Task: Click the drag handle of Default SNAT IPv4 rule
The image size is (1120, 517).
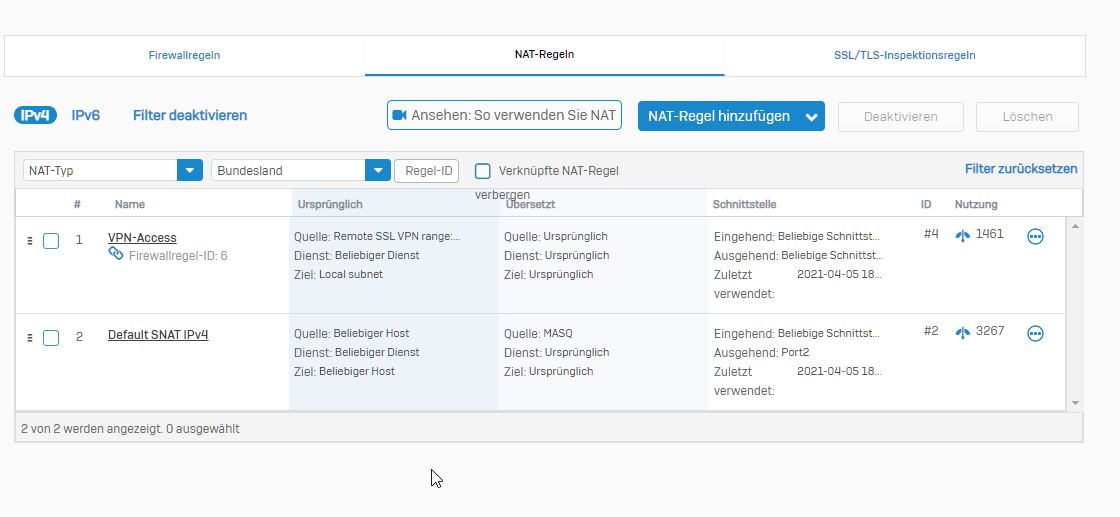Action: point(30,337)
